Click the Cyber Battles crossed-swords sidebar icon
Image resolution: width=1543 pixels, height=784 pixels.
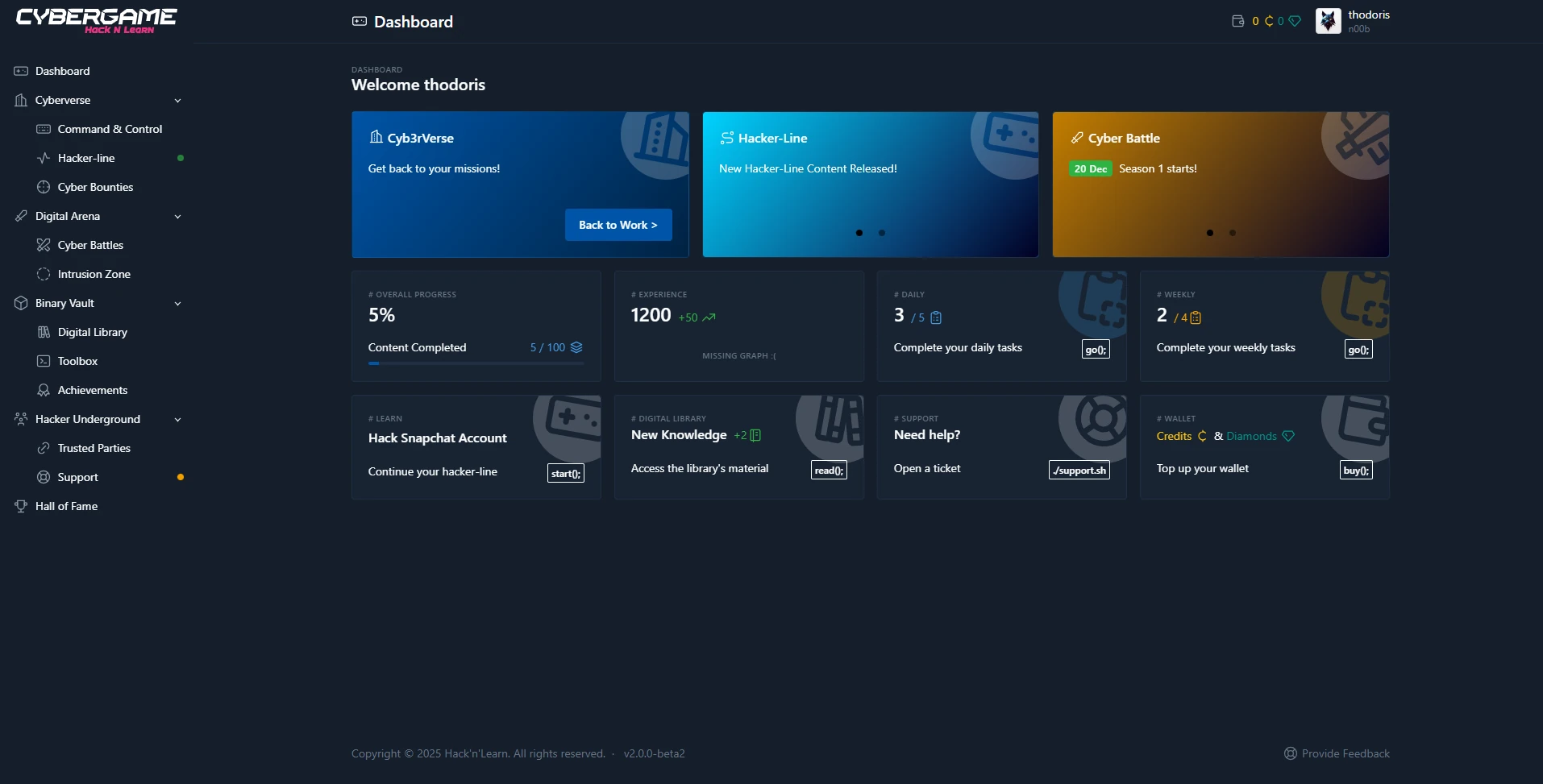point(44,245)
